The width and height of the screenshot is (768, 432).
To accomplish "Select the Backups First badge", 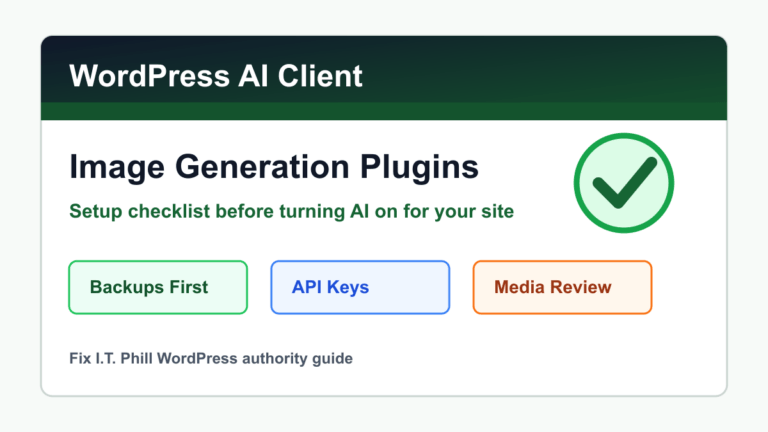I will [158, 287].
